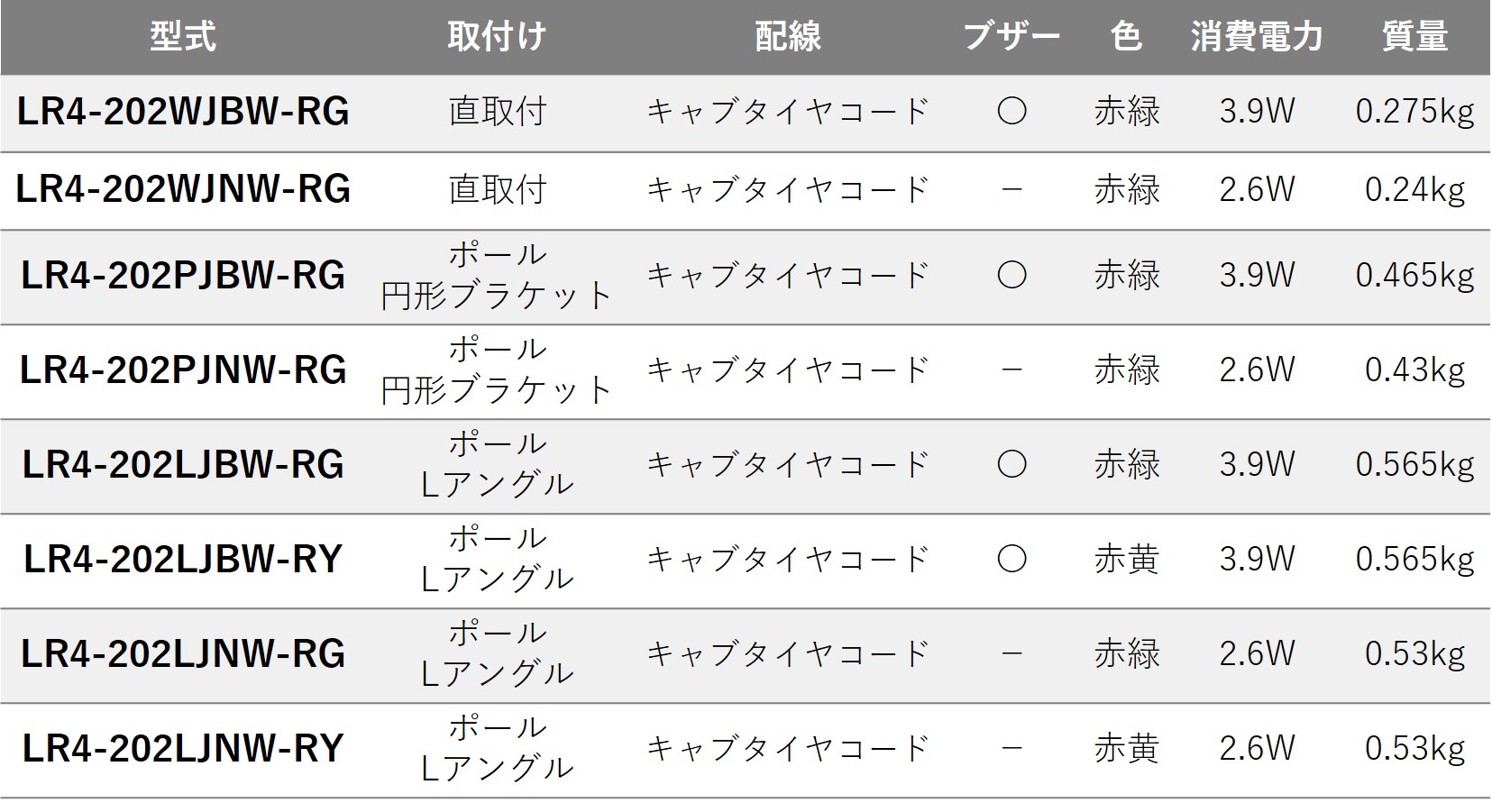
Task: Click the 0.465kg mass value
Action: click(x=1414, y=276)
